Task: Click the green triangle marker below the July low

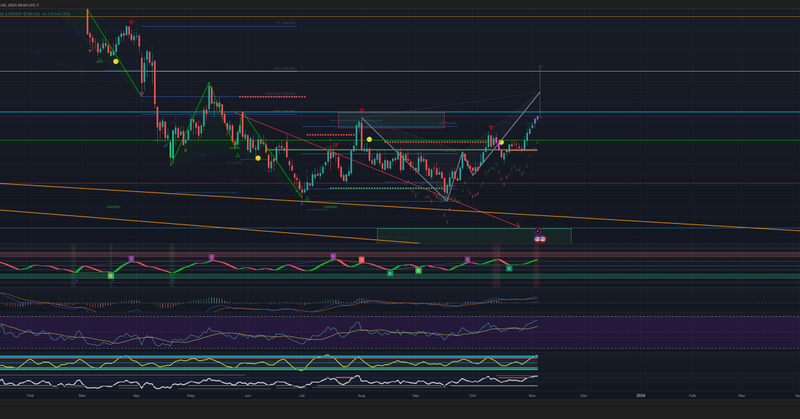Action: 307,198
